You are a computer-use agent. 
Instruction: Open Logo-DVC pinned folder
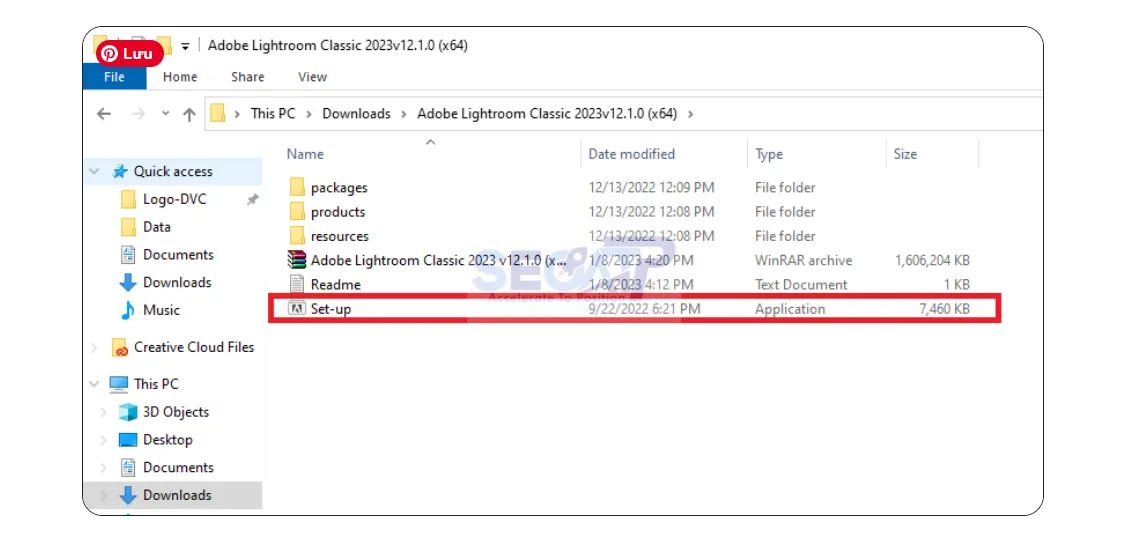click(174, 200)
